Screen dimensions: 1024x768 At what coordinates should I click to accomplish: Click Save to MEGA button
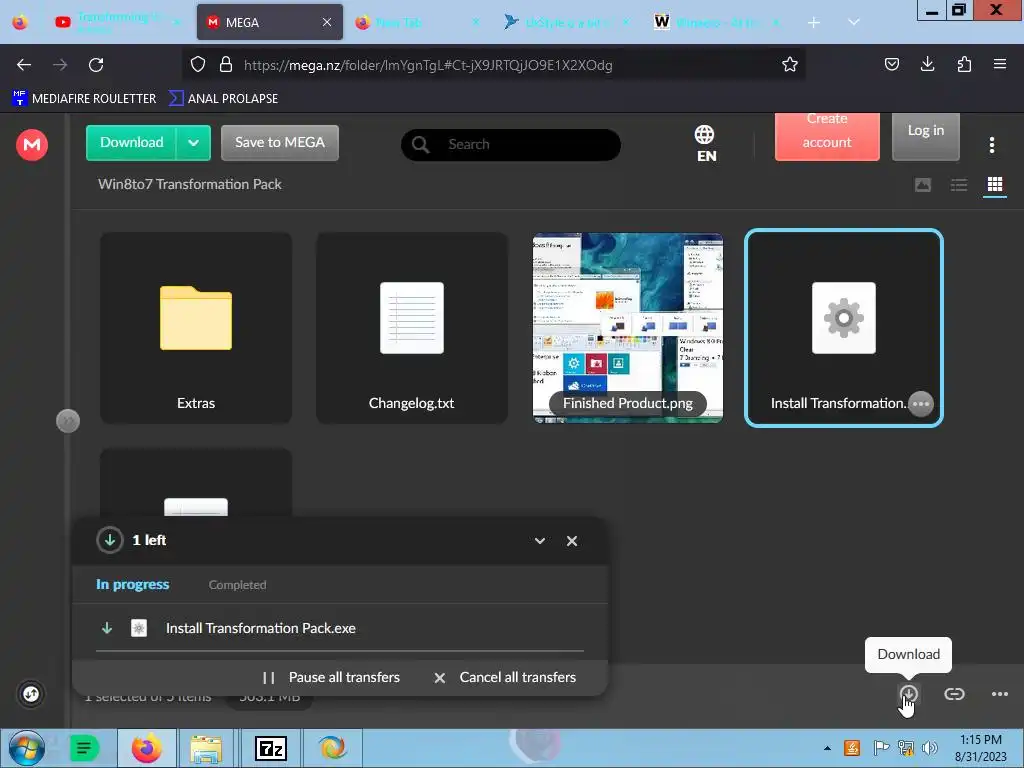coord(280,142)
